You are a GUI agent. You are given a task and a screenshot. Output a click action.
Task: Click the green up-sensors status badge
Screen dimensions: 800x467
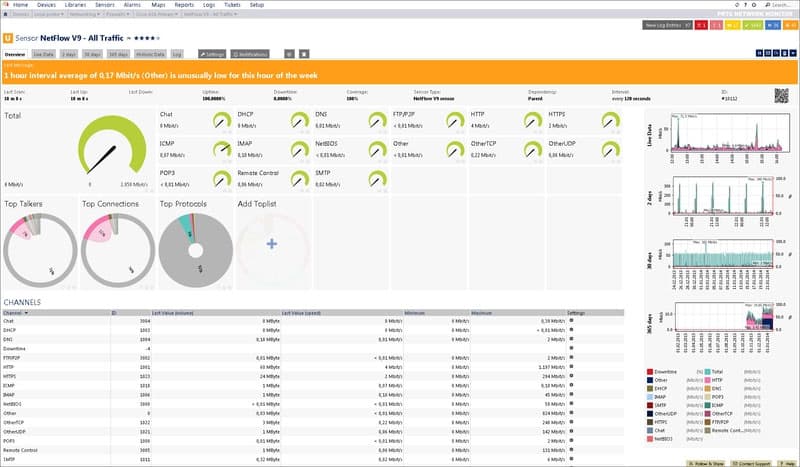(x=753, y=25)
